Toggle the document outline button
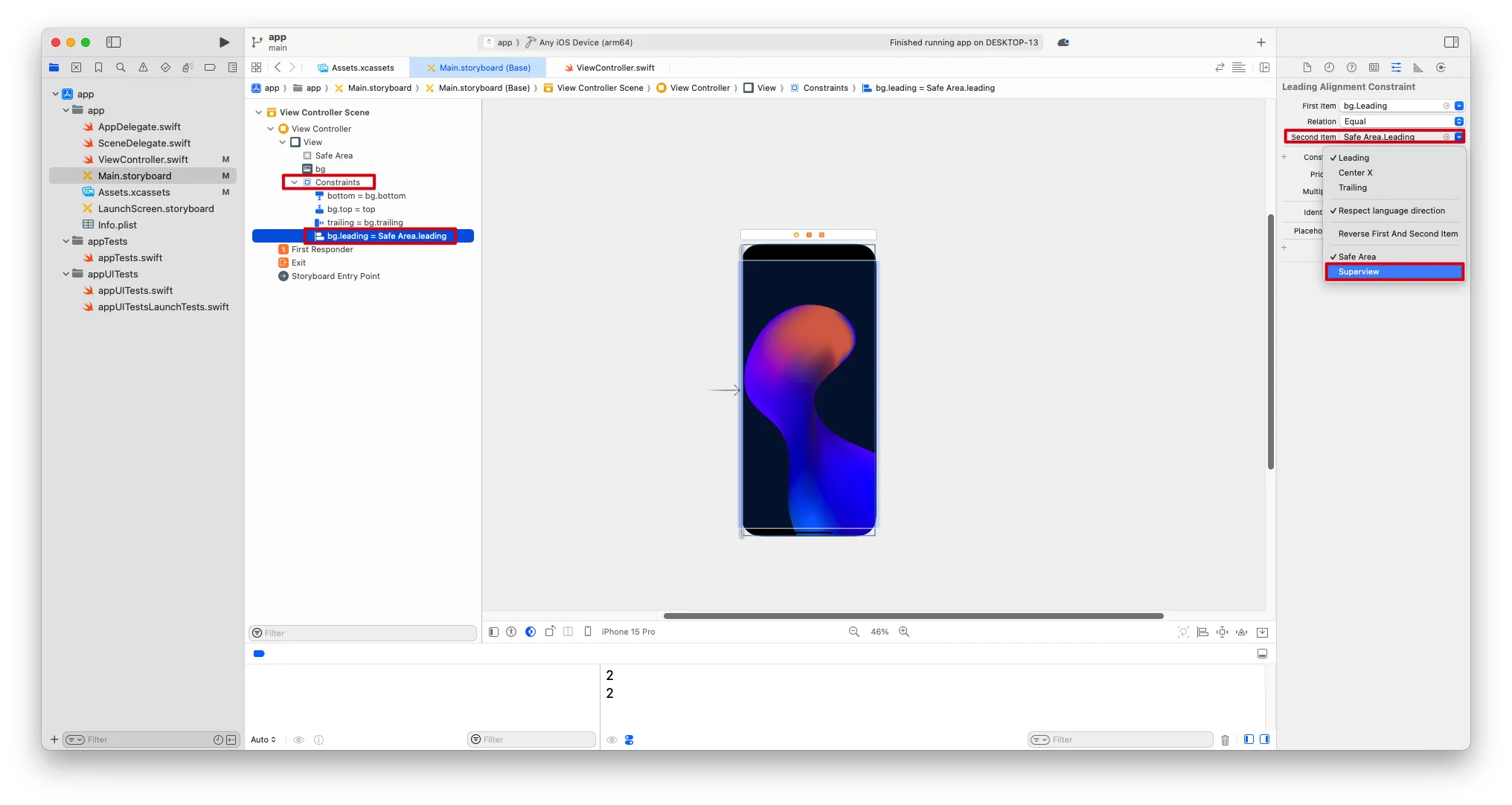 (x=493, y=632)
